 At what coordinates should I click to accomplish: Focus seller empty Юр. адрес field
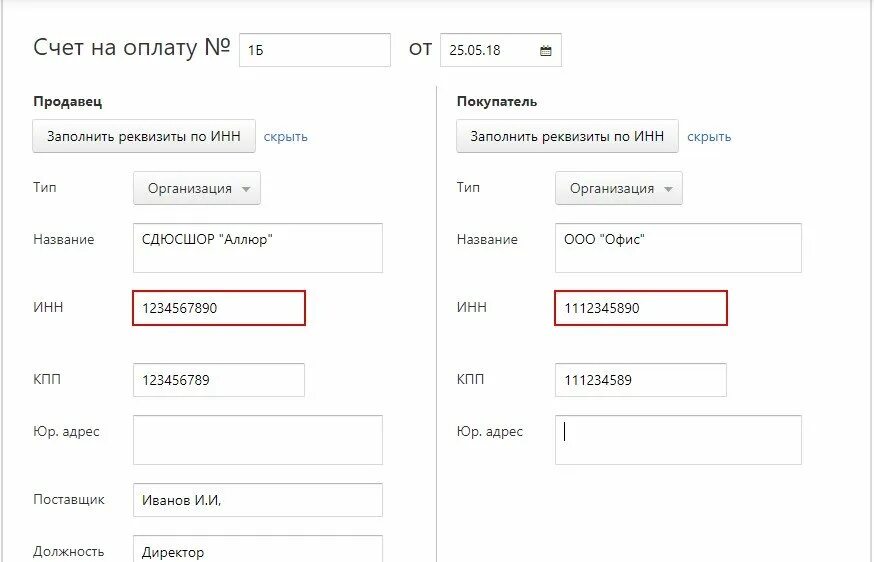click(x=258, y=440)
